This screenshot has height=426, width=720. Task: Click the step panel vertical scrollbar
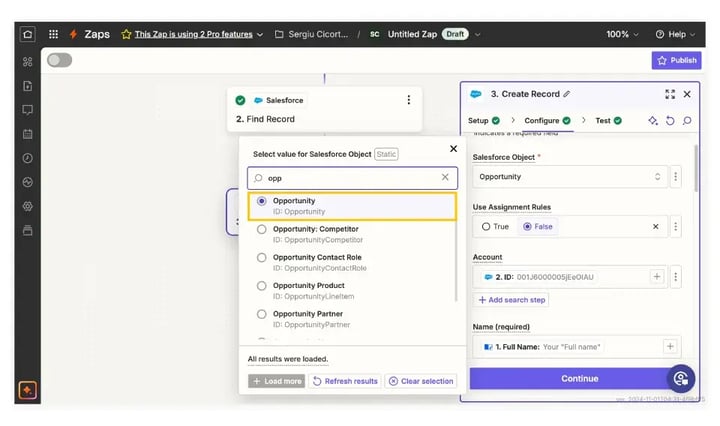[x=696, y=168]
